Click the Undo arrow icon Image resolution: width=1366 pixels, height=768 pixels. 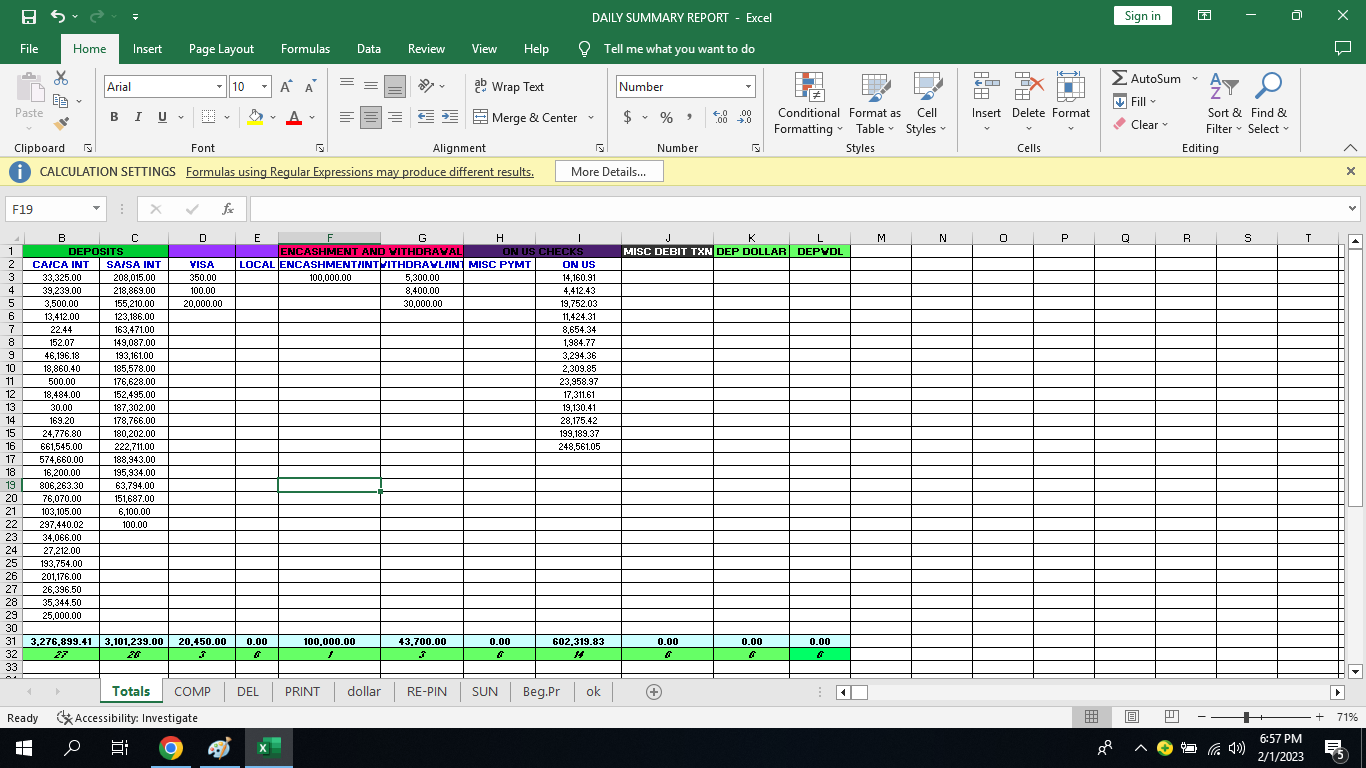point(57,17)
